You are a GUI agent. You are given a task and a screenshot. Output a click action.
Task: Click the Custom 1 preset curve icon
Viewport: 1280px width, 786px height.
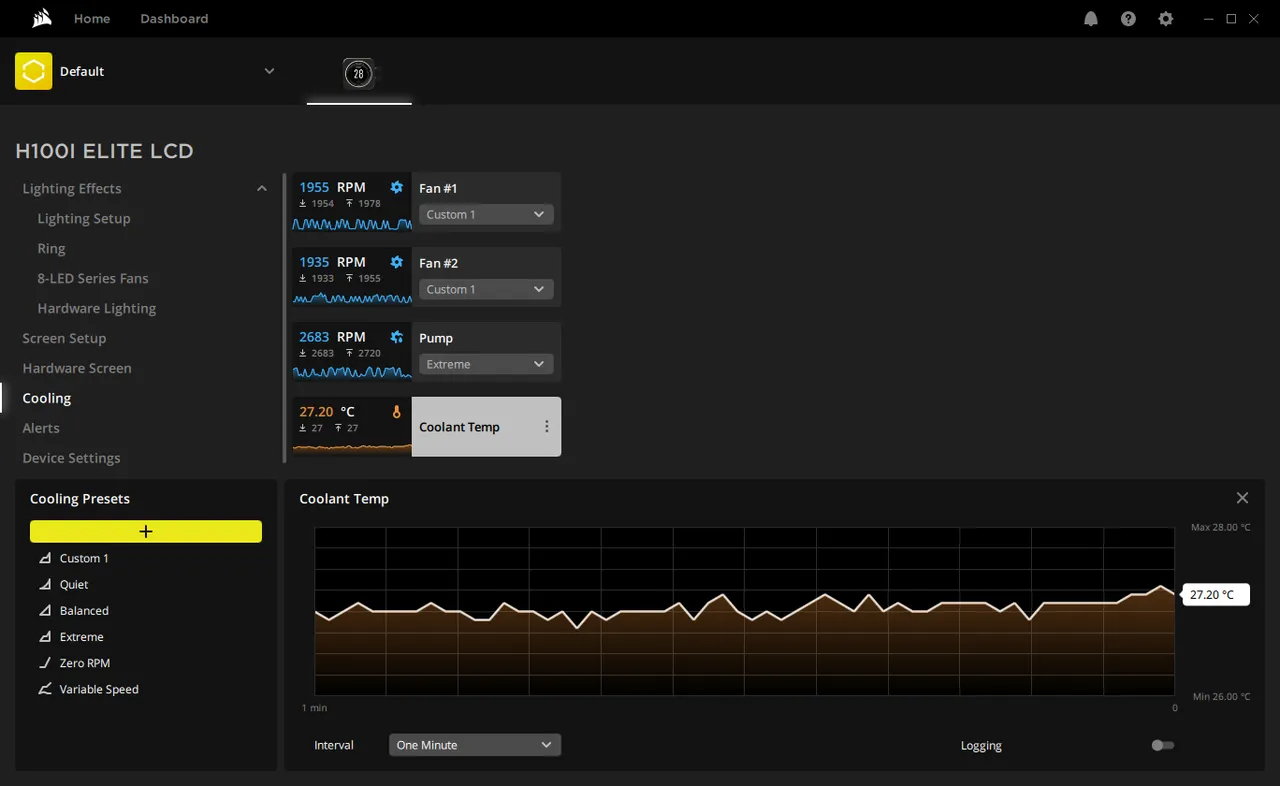tap(45, 558)
